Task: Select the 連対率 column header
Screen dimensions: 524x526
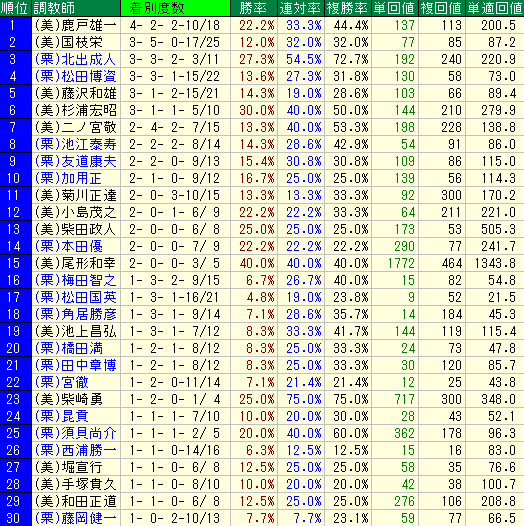Action: coord(301,8)
